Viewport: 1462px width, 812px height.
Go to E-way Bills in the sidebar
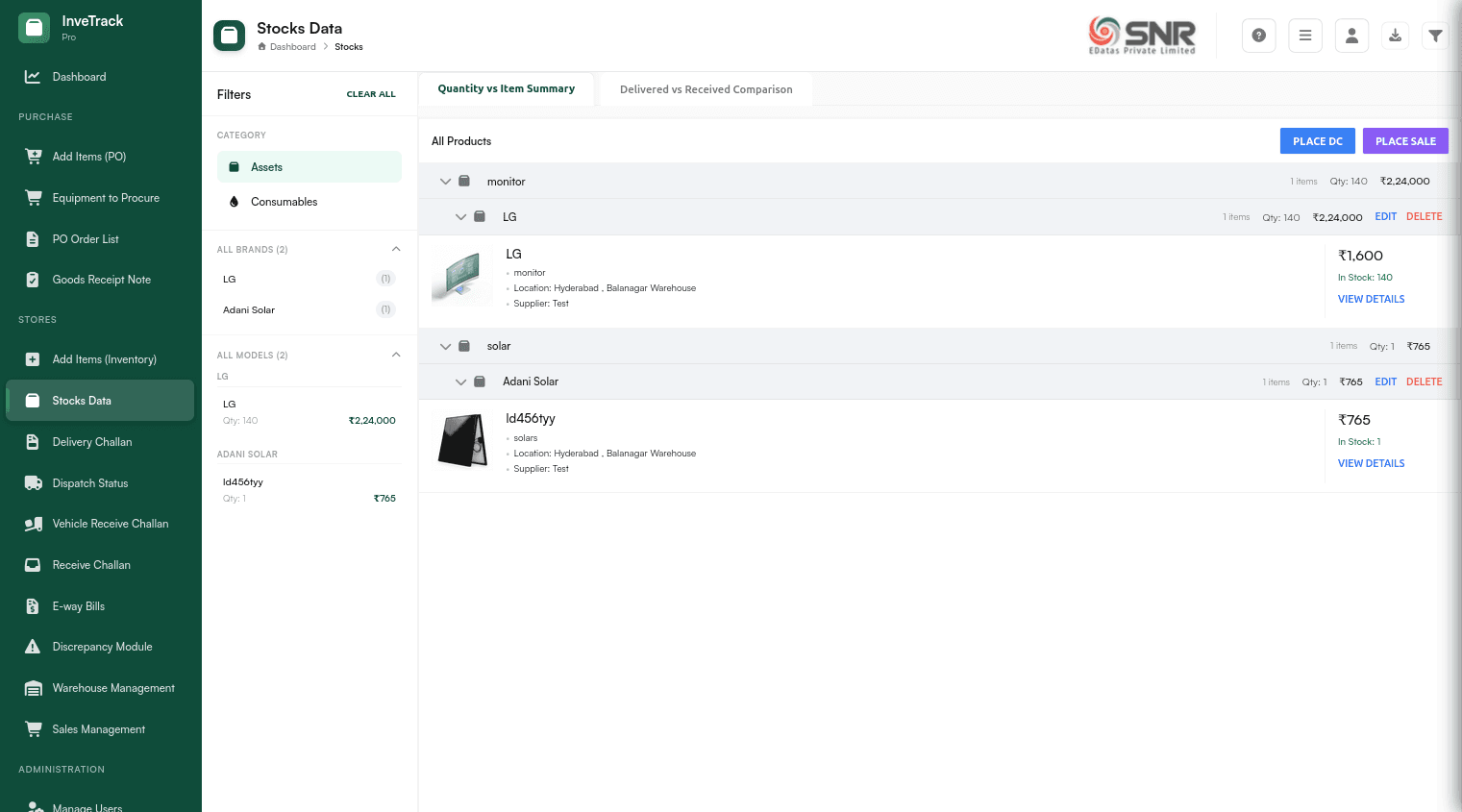click(x=78, y=606)
